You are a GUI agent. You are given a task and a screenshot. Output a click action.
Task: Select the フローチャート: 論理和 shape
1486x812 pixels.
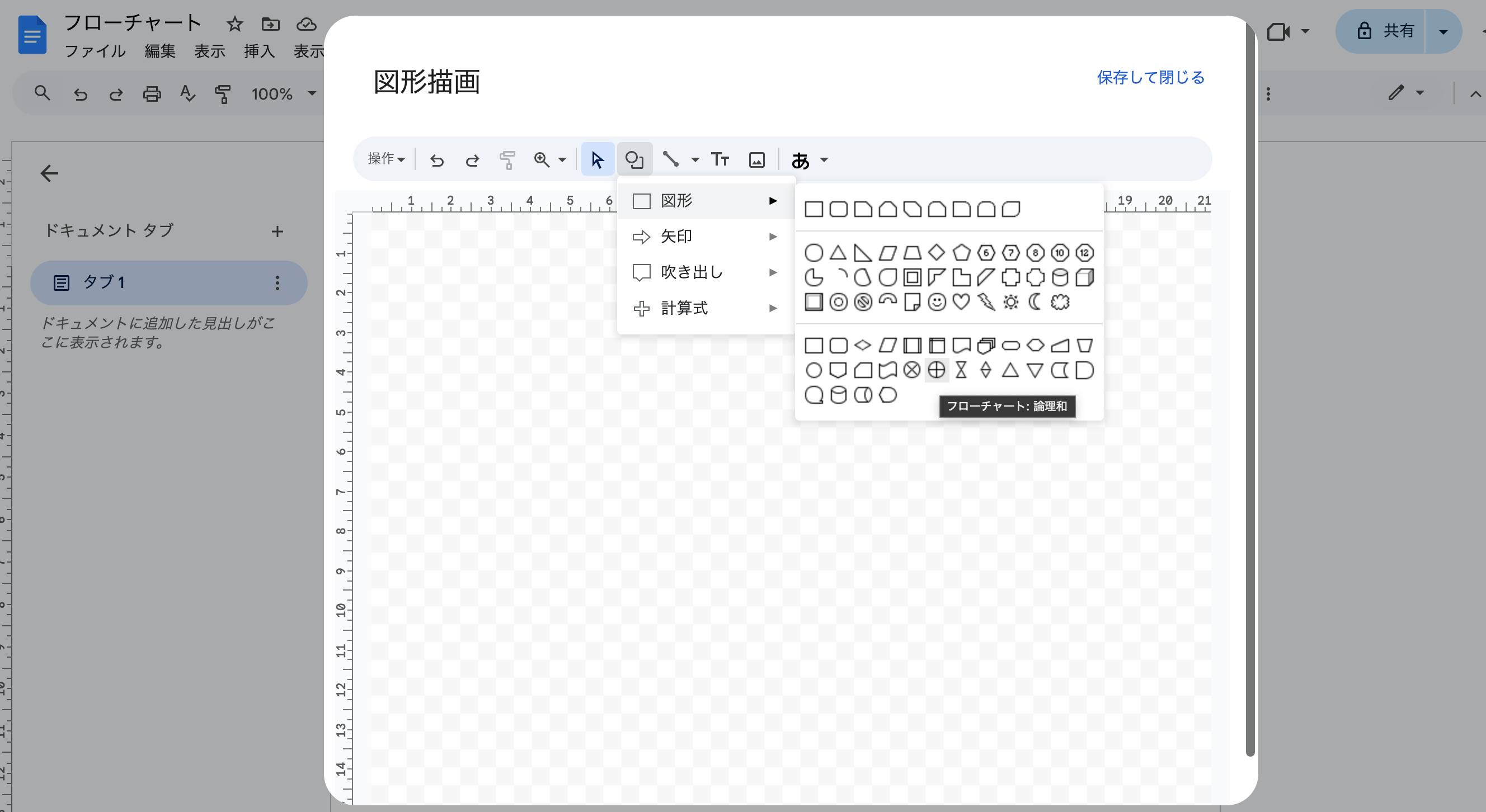point(936,370)
